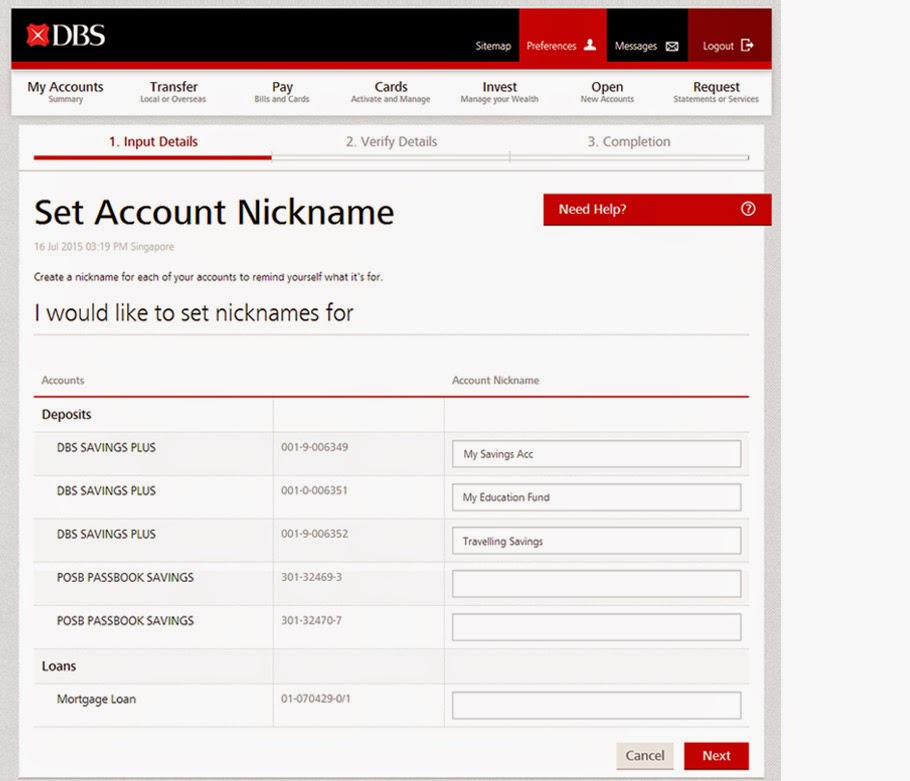Open the Open New Accounts menu
The height and width of the screenshot is (781, 910).
tap(607, 92)
